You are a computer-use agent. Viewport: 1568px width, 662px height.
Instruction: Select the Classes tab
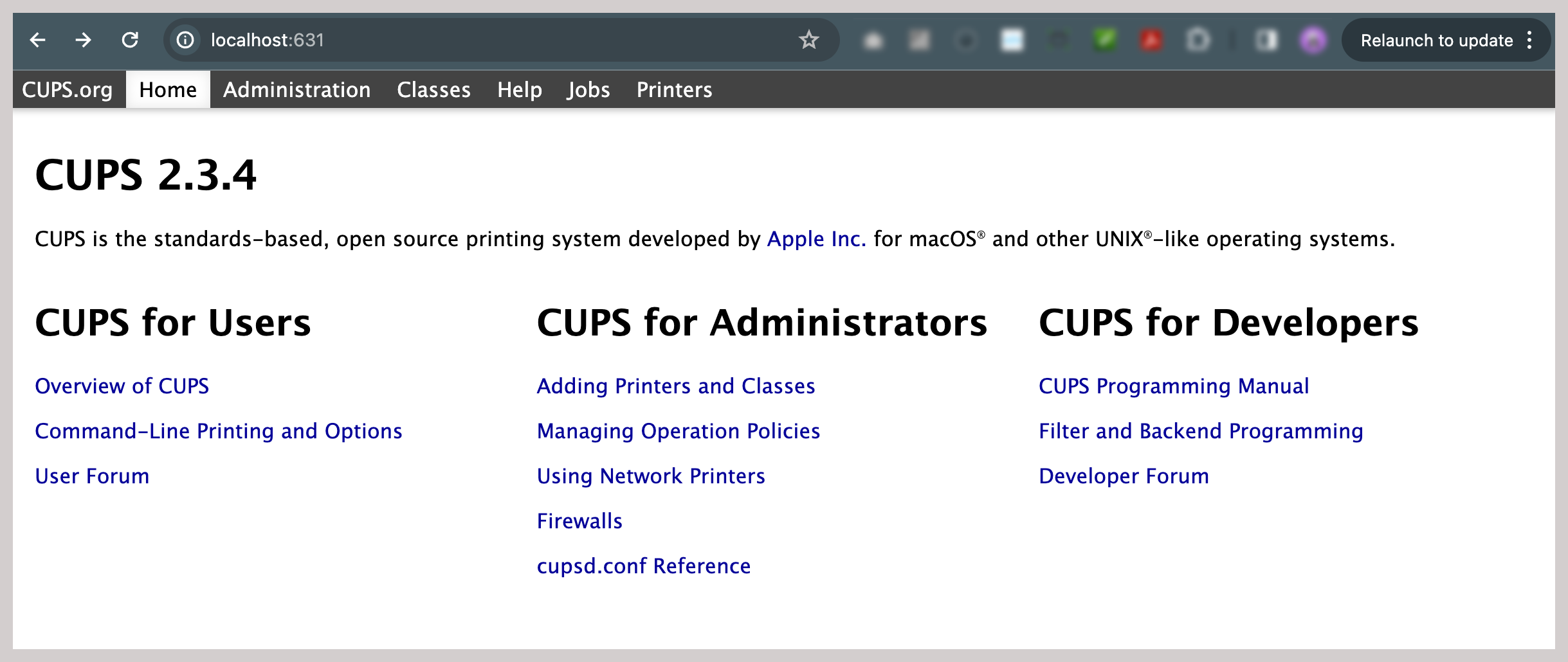[x=433, y=90]
